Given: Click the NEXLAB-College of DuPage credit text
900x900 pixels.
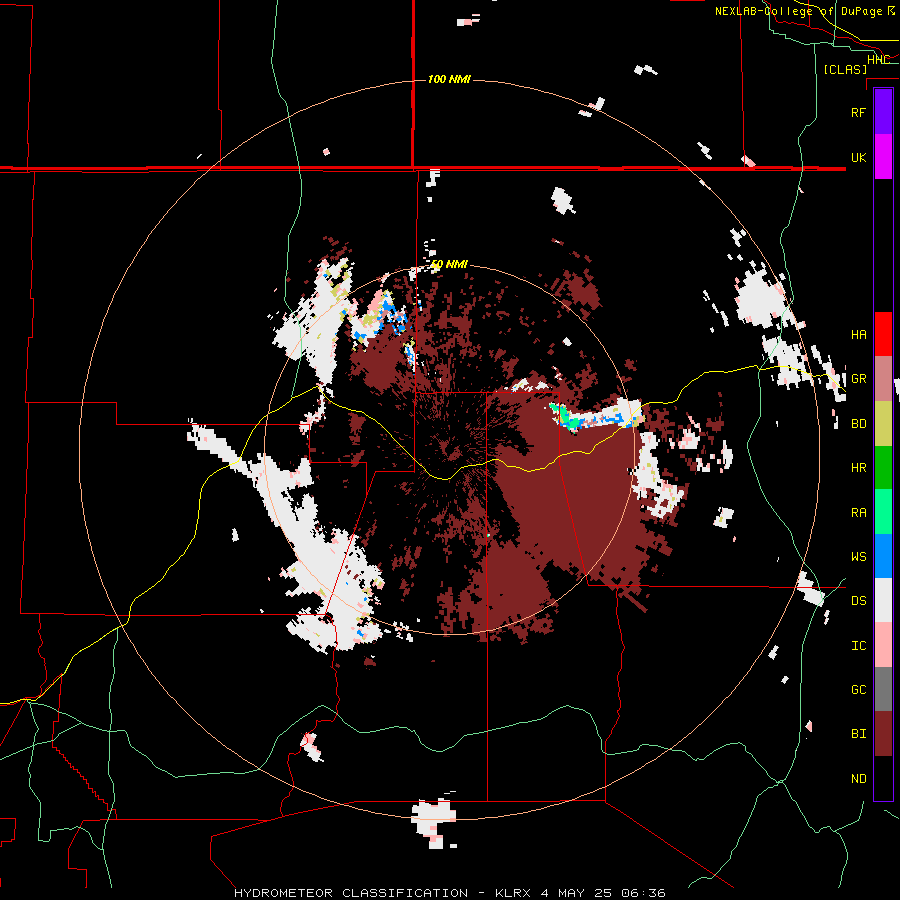Looking at the screenshot, I should click(x=799, y=11).
